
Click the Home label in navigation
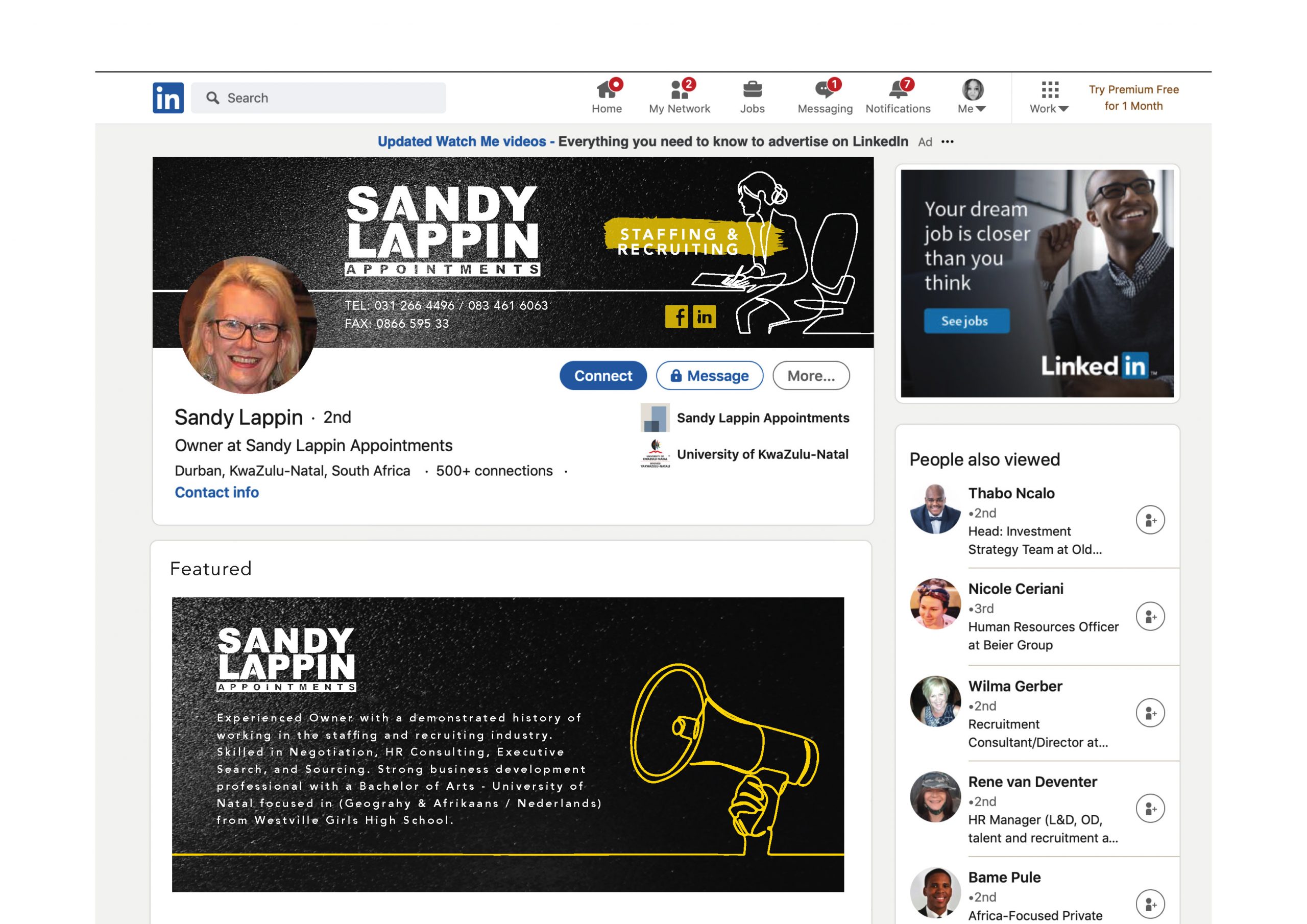(606, 109)
